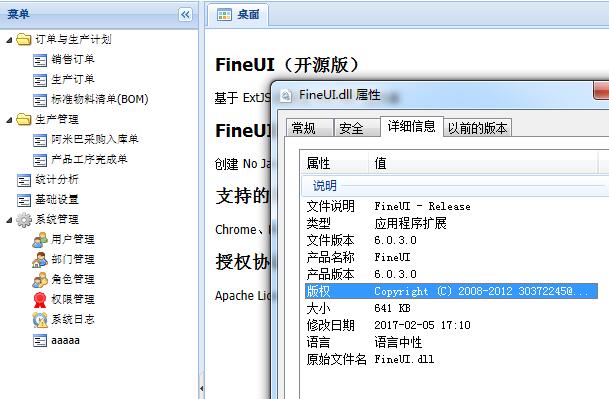Click icon beside 产品工序完成单

pos(40,160)
